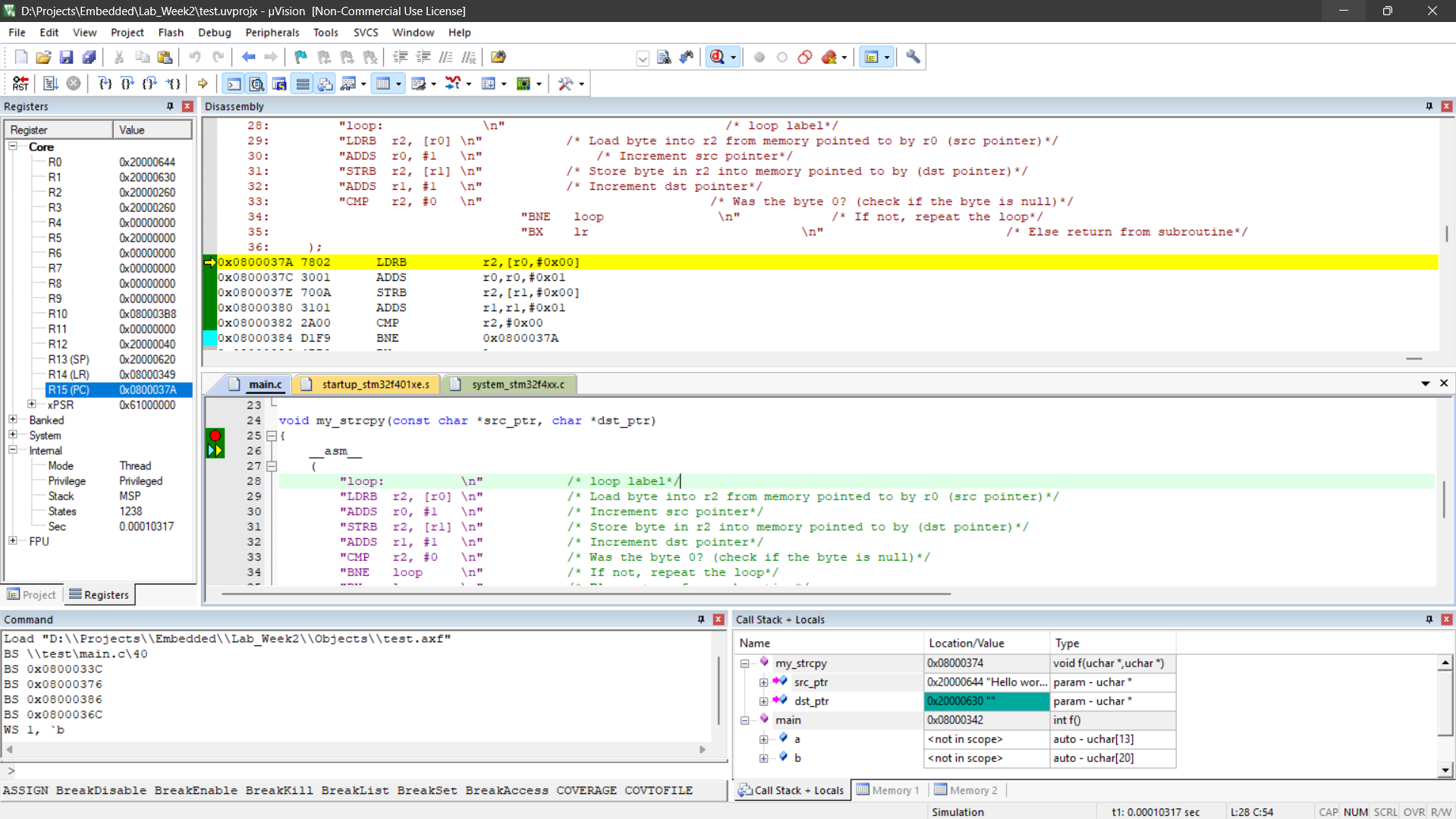Click the Save All files icon

pos(89,57)
